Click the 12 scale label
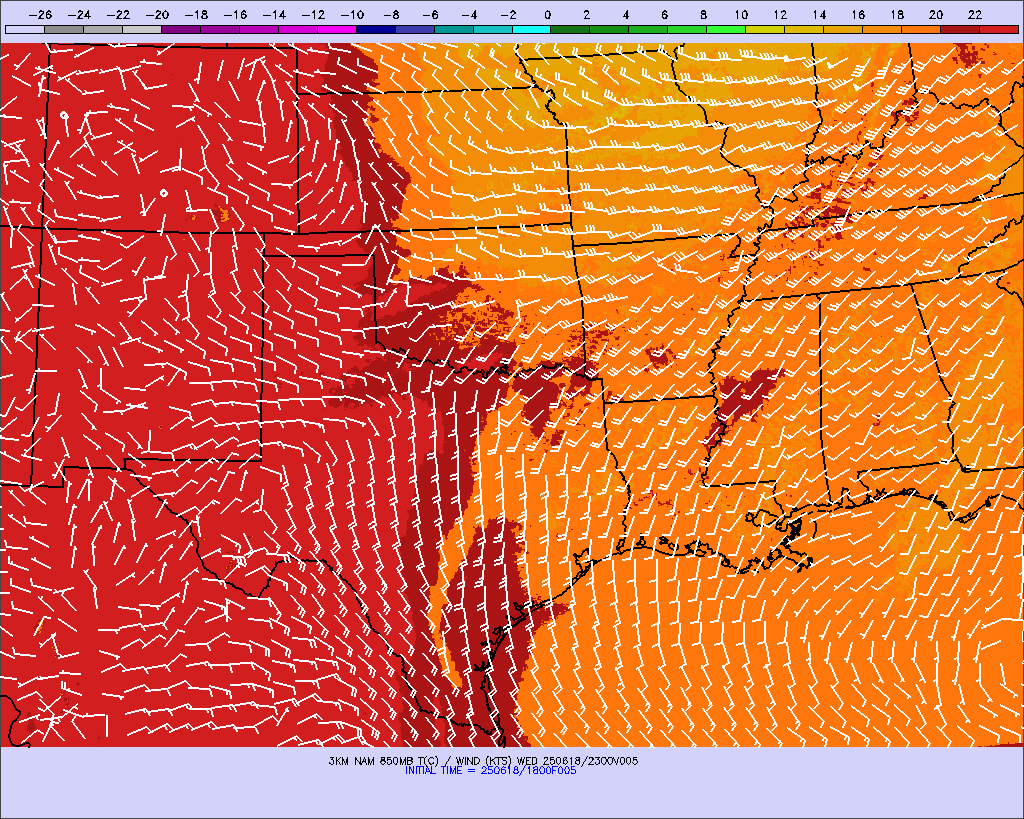 click(780, 14)
